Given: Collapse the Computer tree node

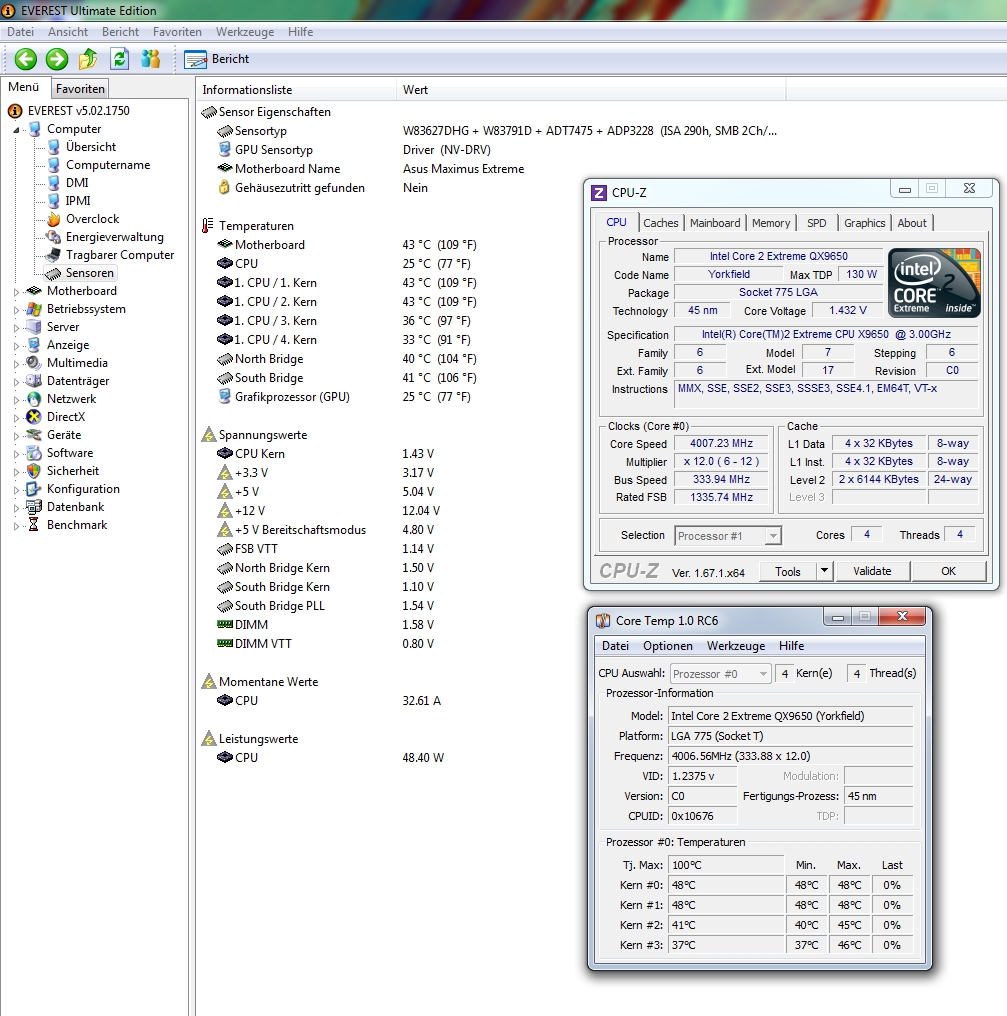Looking at the screenshot, I should (x=16, y=130).
